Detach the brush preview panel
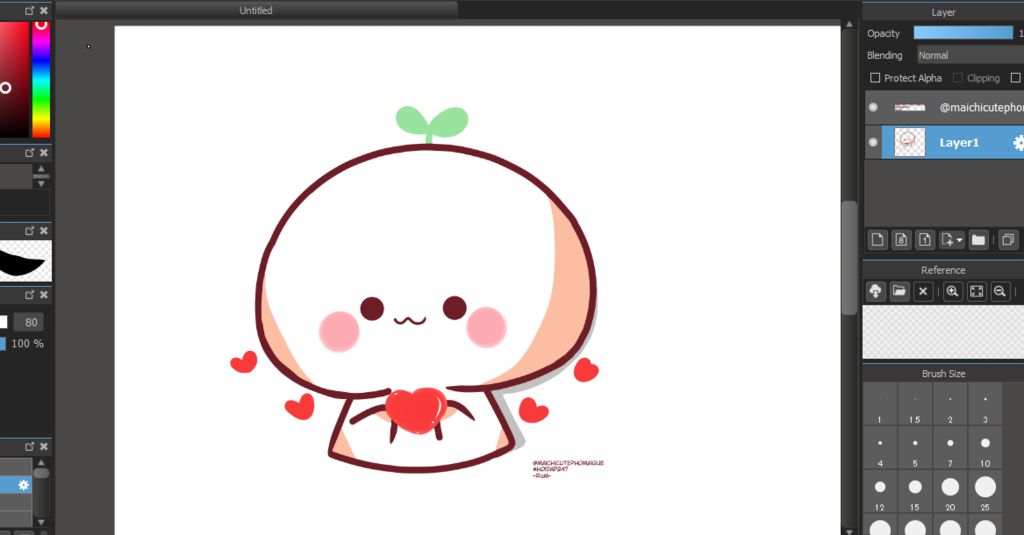1024x535 pixels. click(x=29, y=231)
